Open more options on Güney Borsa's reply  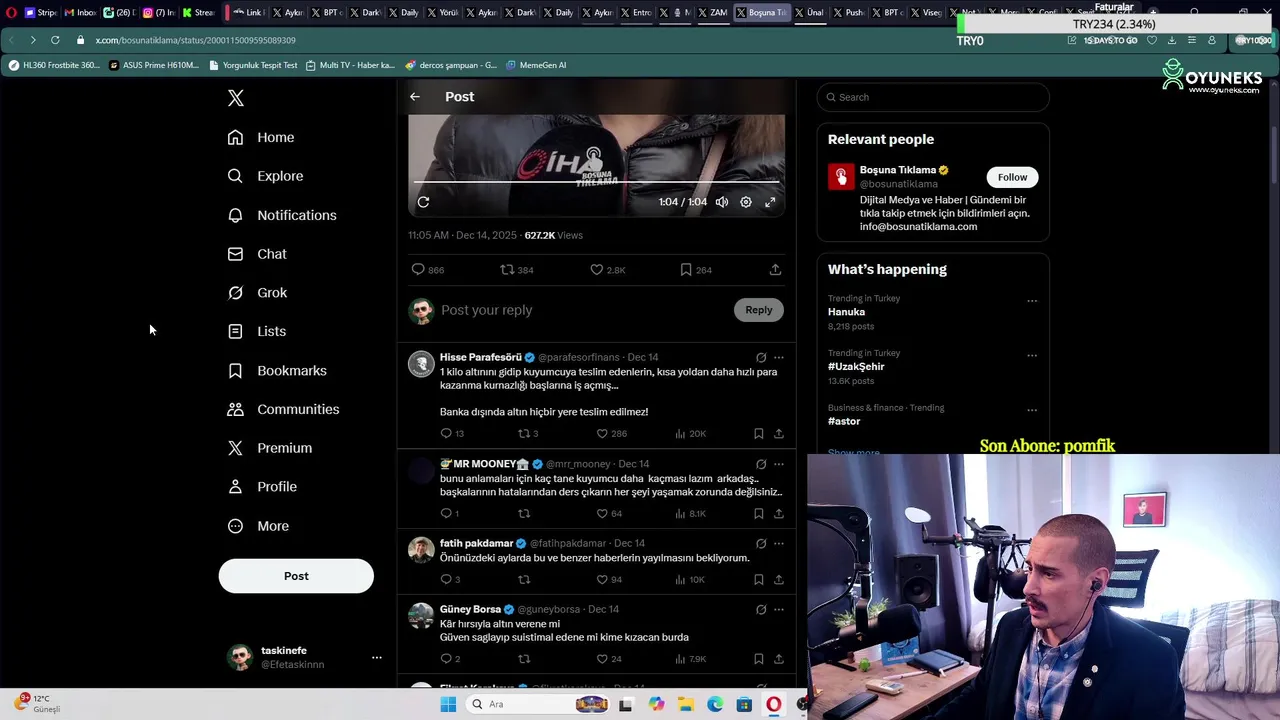pos(779,609)
